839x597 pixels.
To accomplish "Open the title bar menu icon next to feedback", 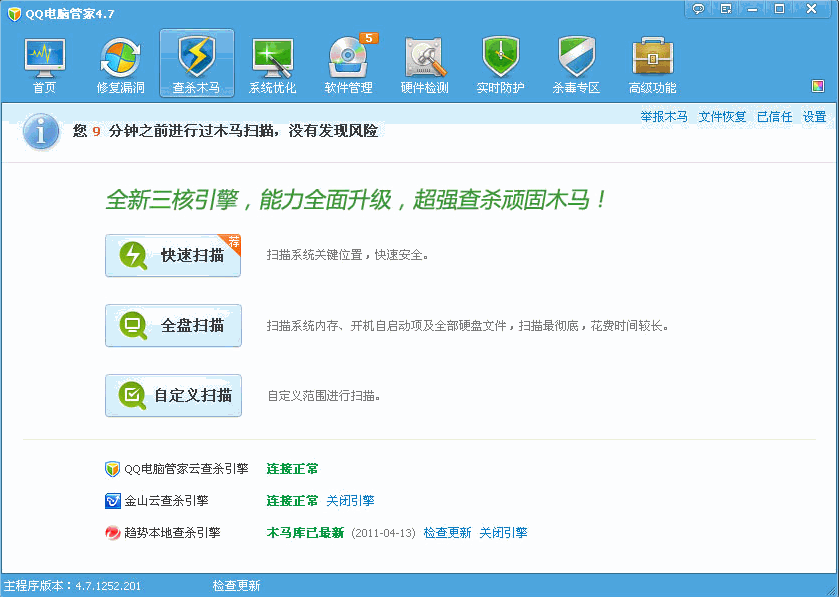I will (726, 9).
